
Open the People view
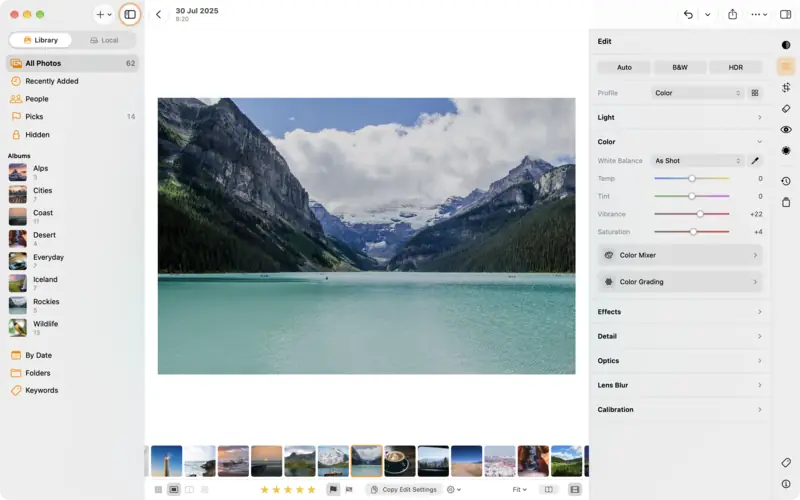72,99
